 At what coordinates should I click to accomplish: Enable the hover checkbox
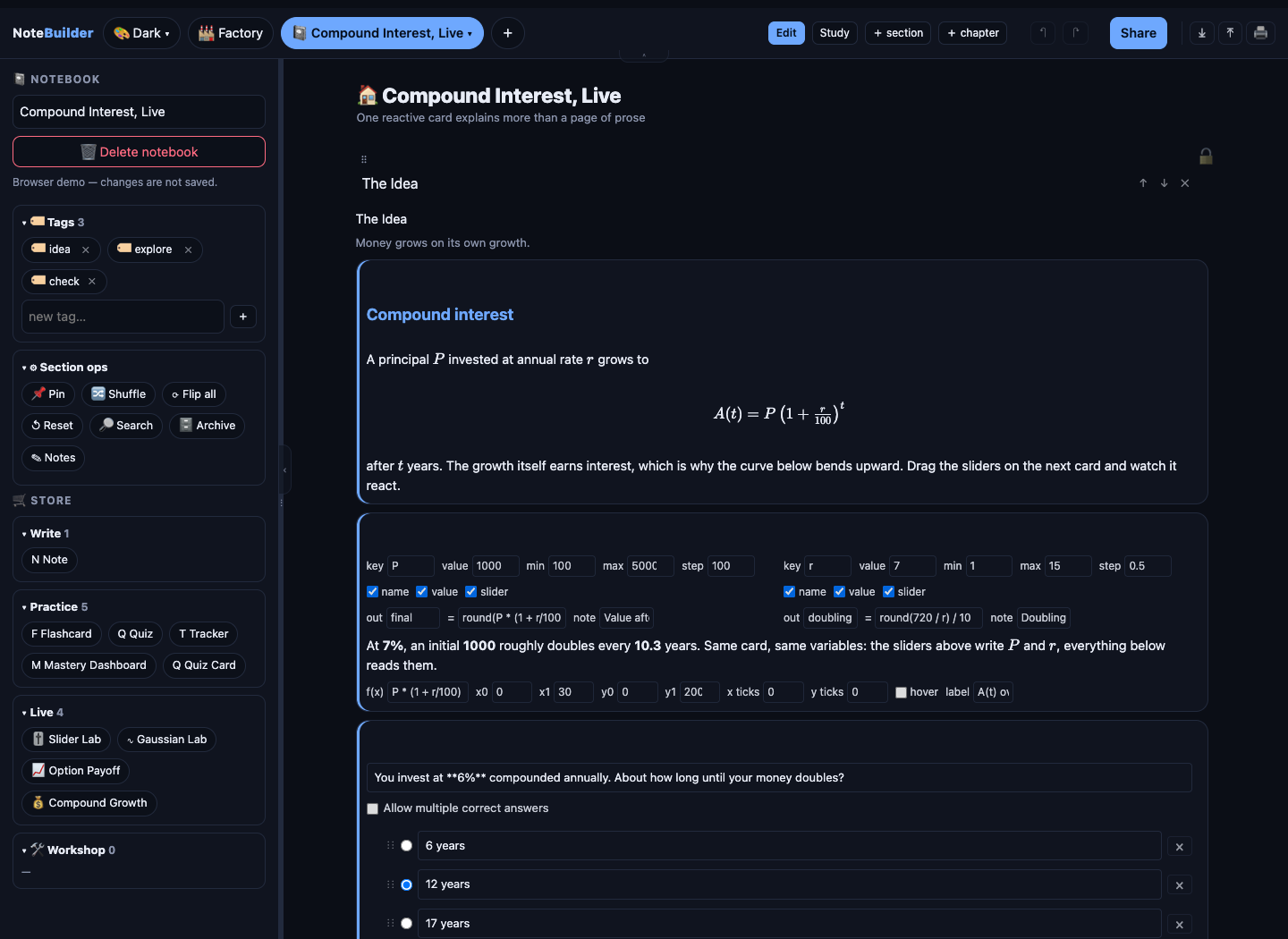click(901, 692)
